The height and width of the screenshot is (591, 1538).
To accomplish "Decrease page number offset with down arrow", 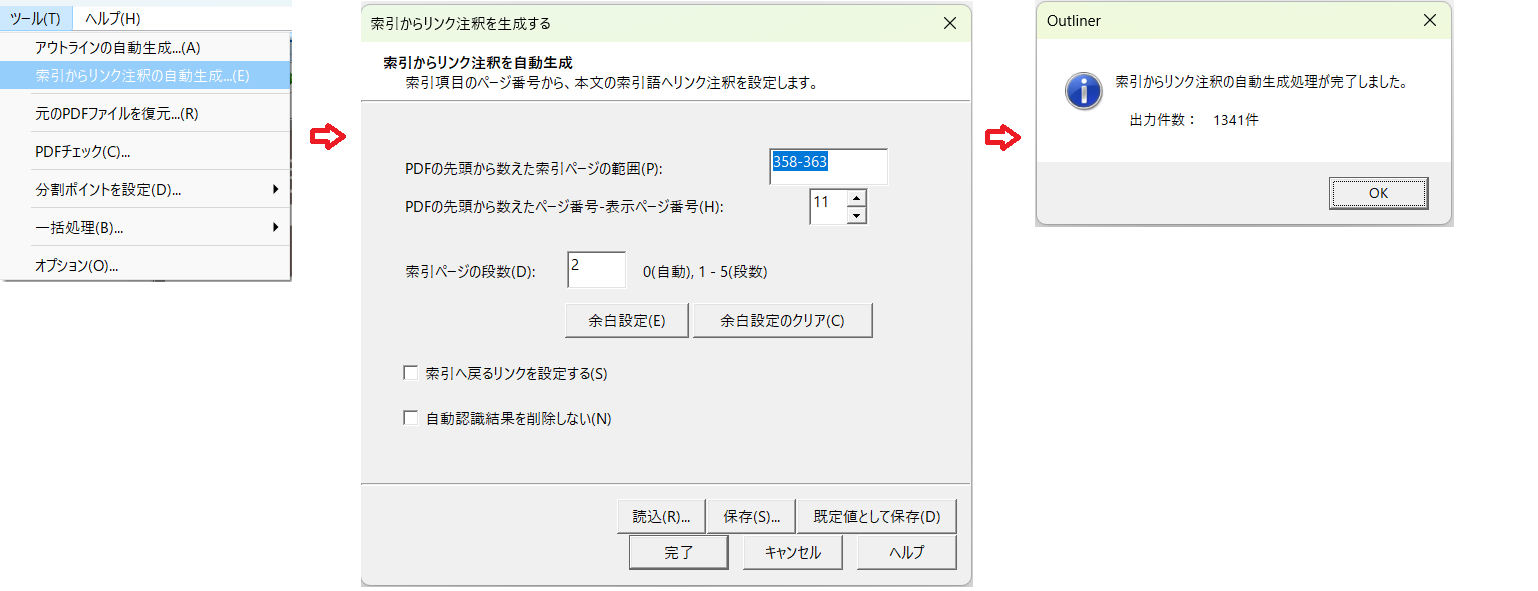I will point(856,216).
